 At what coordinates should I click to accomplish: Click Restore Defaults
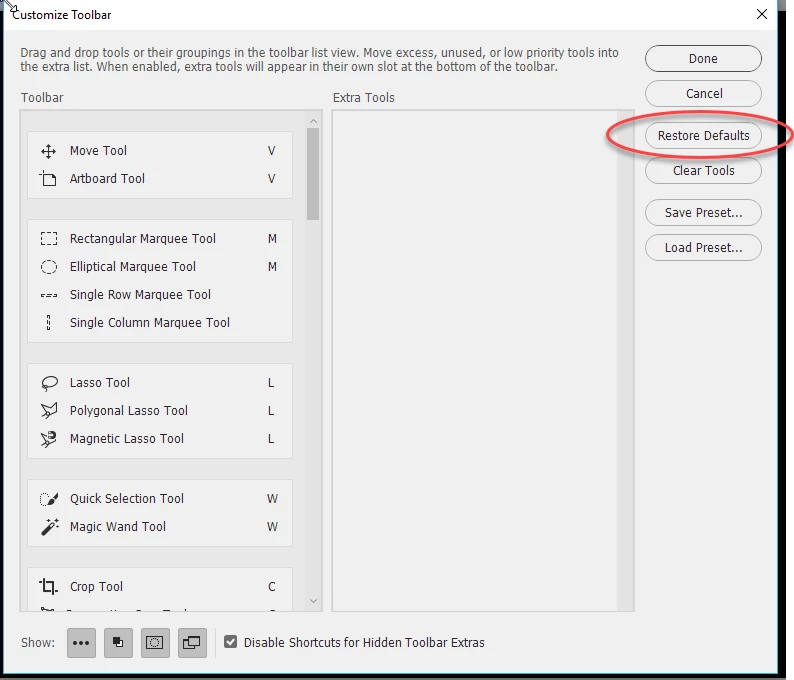pos(703,136)
